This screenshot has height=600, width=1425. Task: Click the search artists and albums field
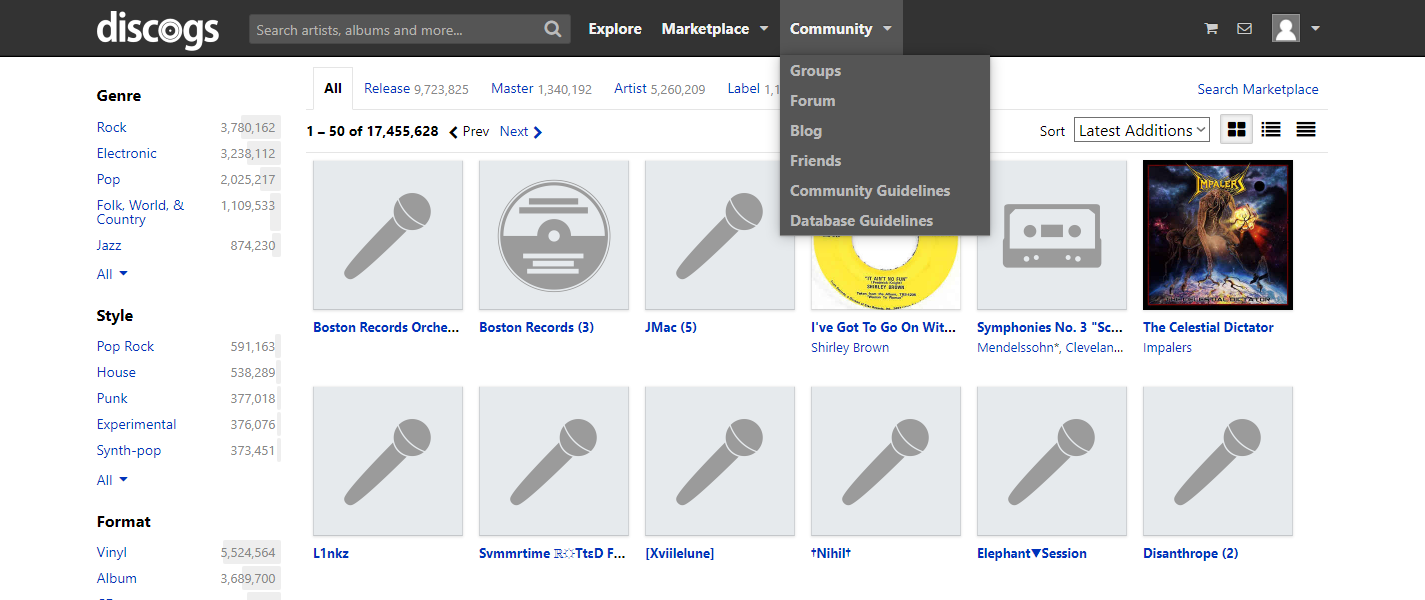point(395,30)
